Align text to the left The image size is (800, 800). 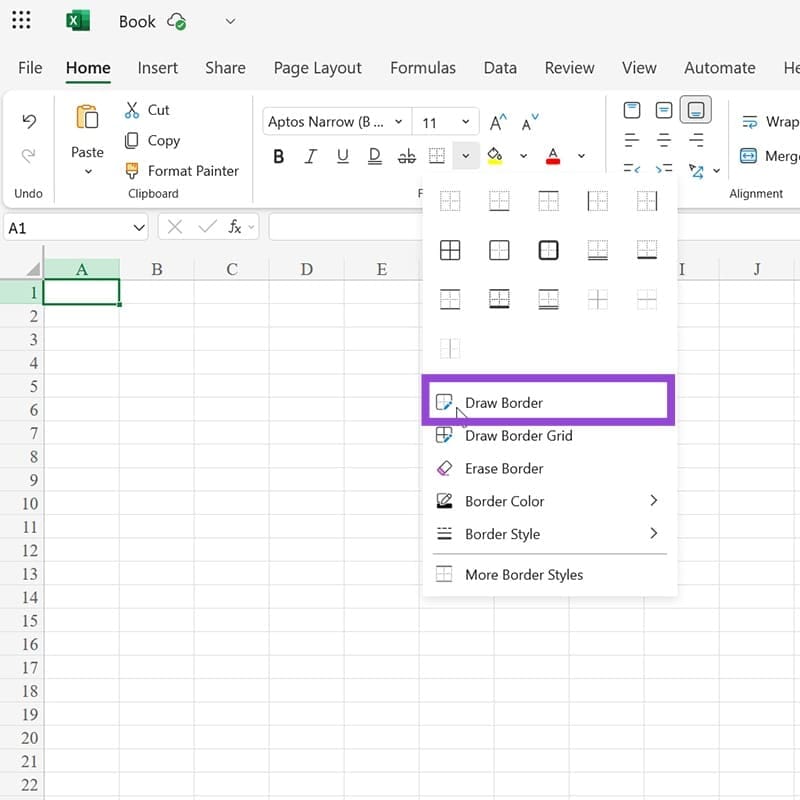632,139
